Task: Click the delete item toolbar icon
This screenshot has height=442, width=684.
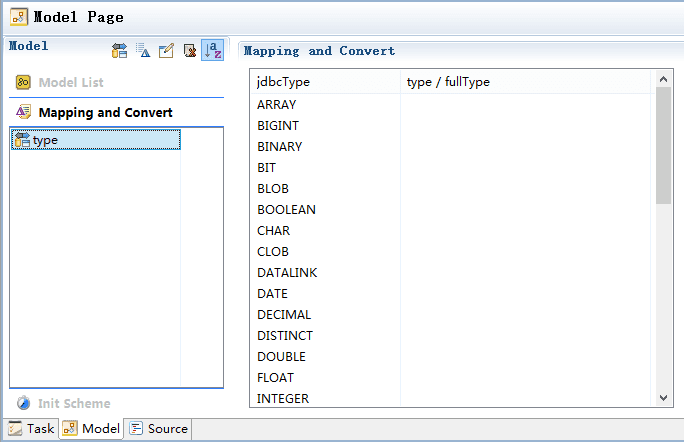Action: 189,51
